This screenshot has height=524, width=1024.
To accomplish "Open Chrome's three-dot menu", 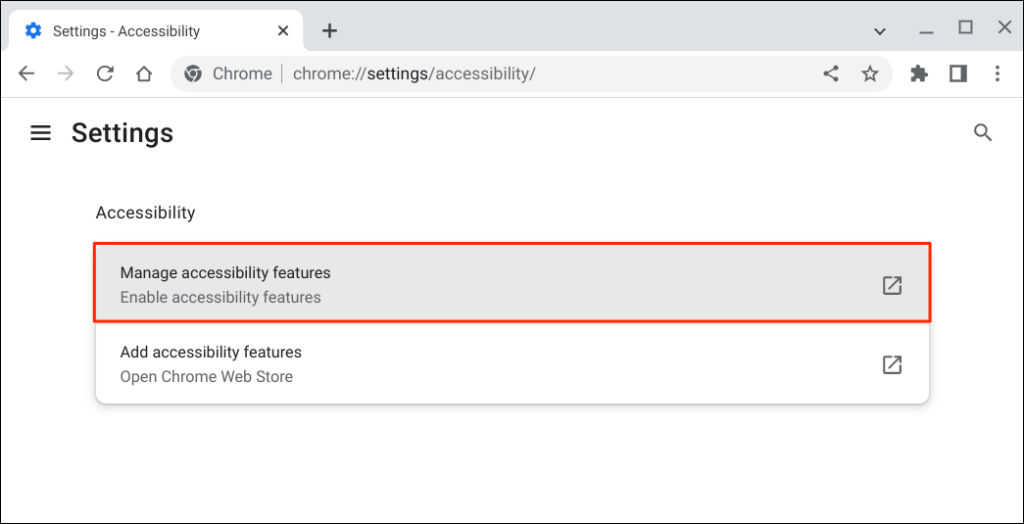I will pos(997,74).
